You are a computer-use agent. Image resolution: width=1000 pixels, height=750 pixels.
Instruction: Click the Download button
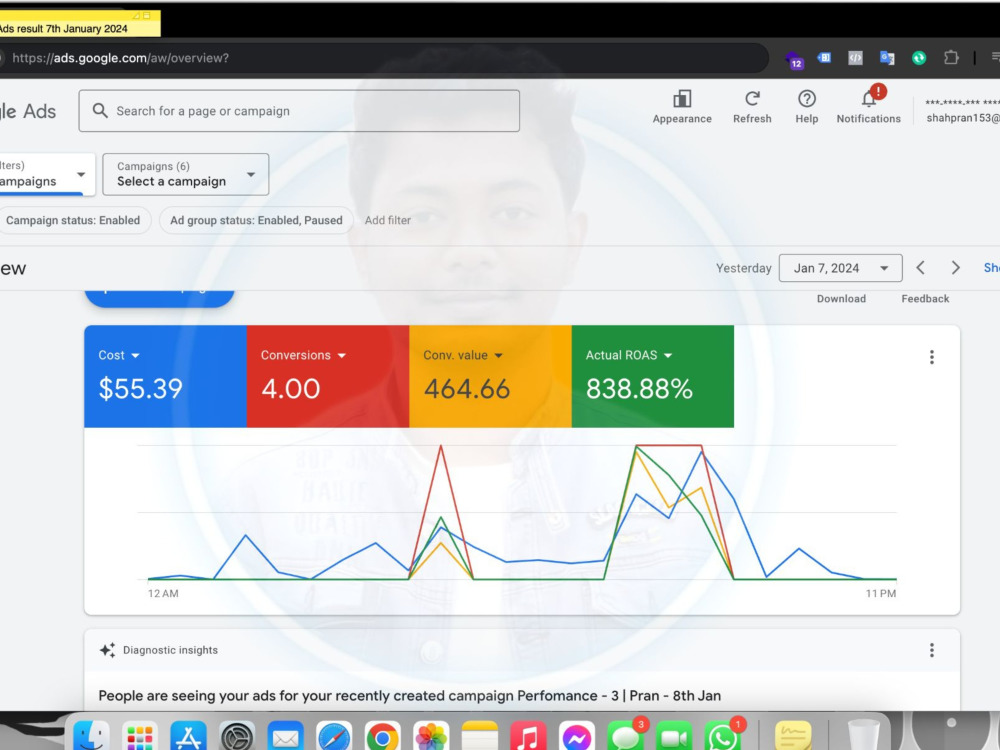click(x=841, y=298)
